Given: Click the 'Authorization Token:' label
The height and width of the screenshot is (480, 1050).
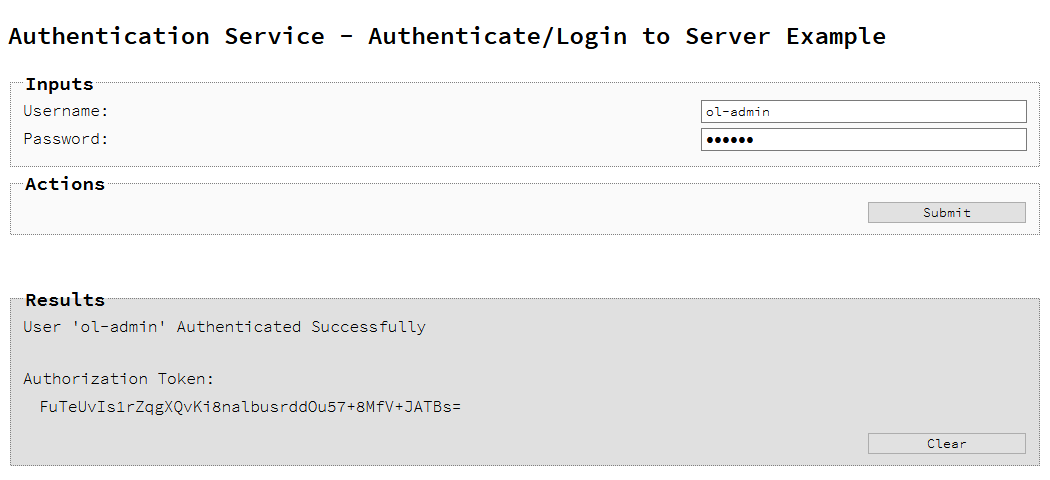Looking at the screenshot, I should pyautogui.click(x=119, y=379).
